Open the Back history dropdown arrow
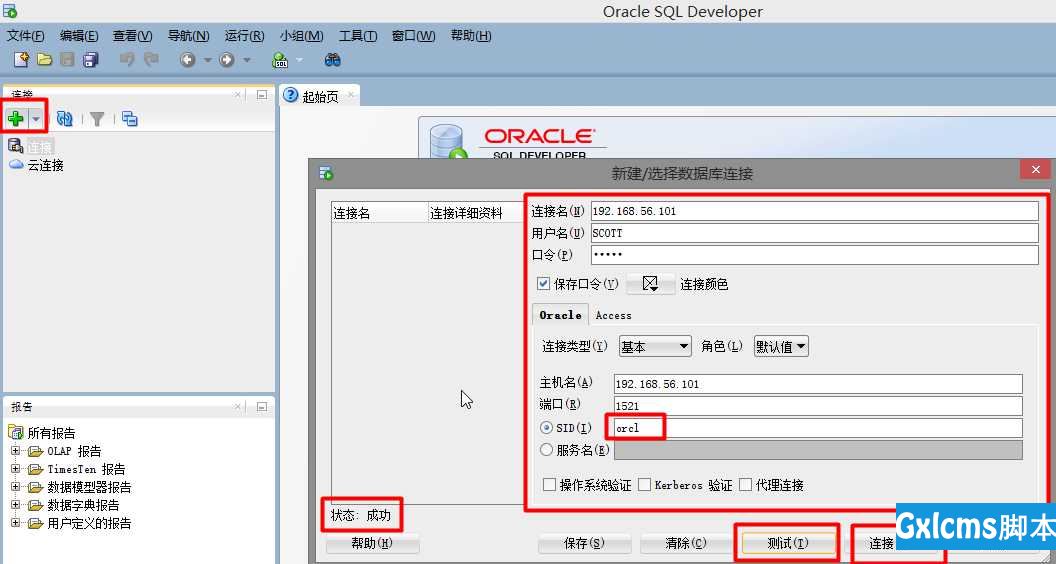 pos(207,61)
